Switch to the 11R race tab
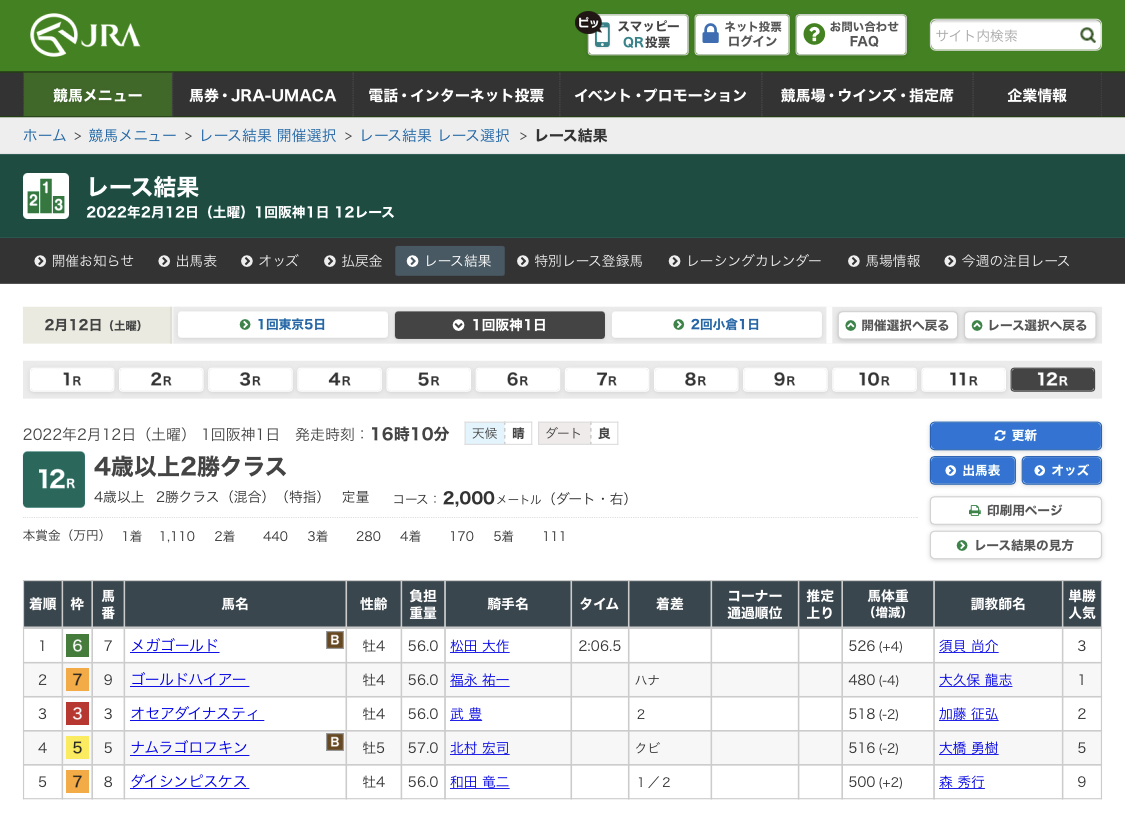 (963, 380)
